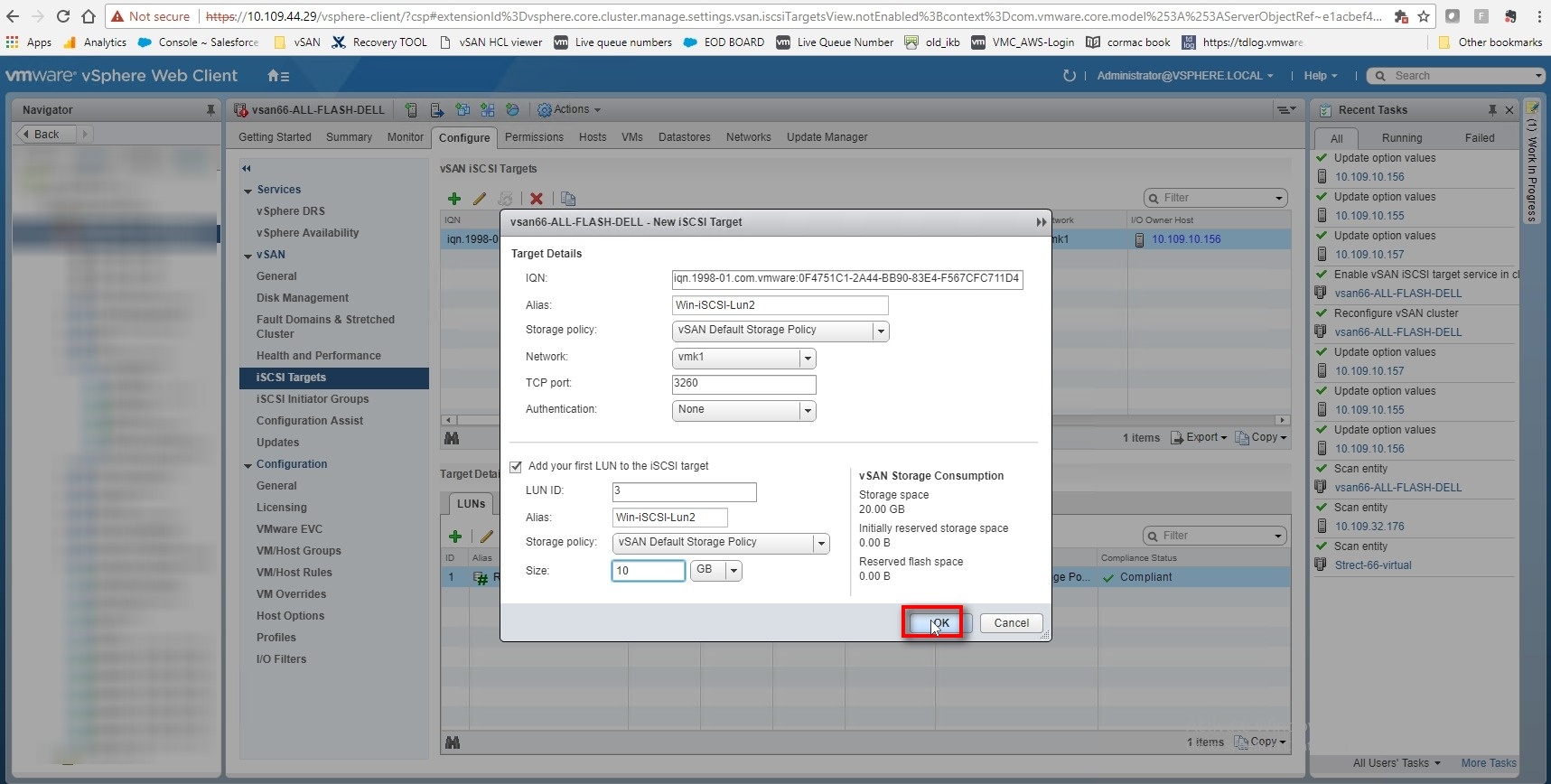Click the binoculars find icon below target list

pos(452,438)
